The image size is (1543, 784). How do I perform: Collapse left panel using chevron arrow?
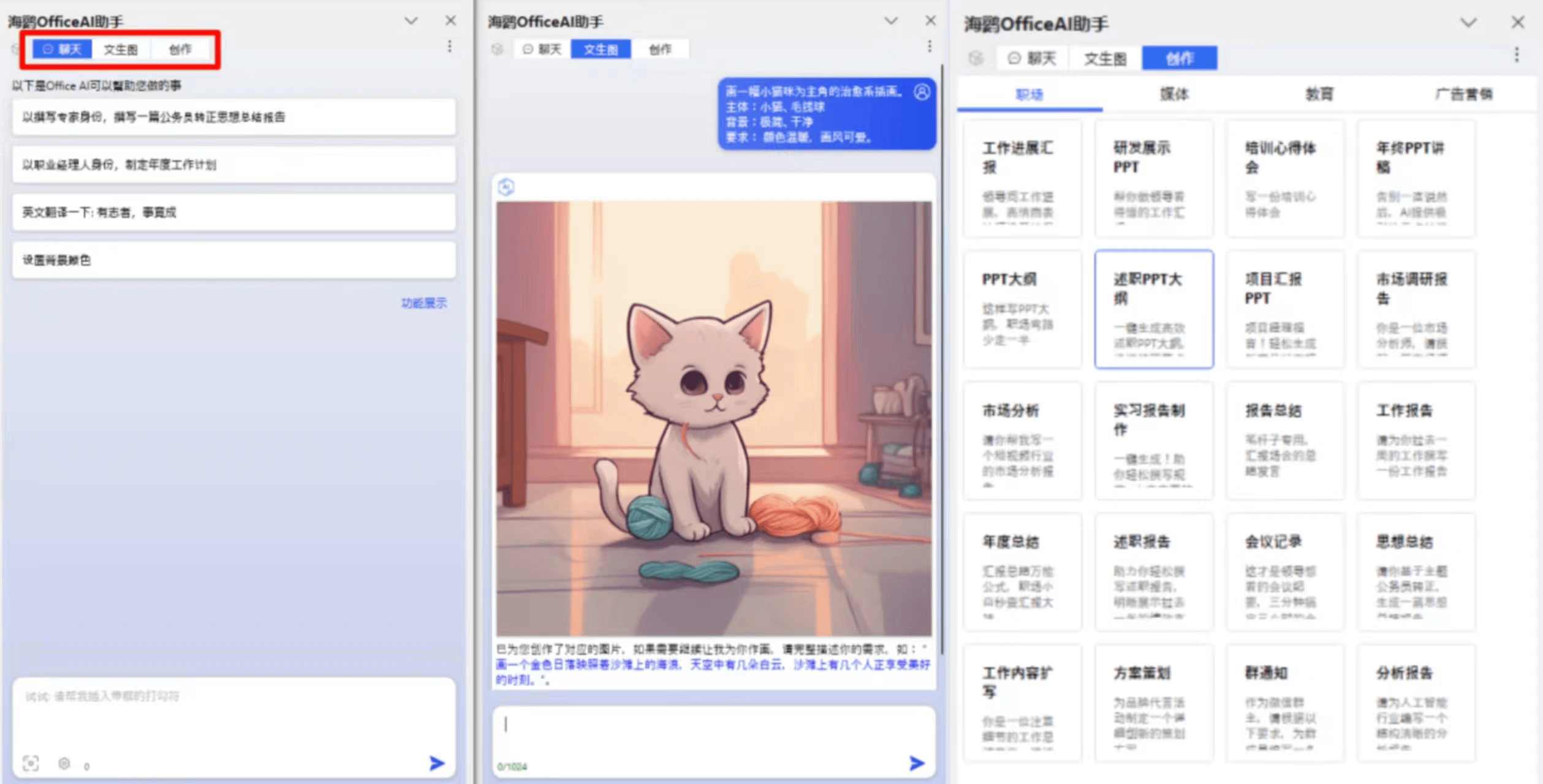(411, 20)
